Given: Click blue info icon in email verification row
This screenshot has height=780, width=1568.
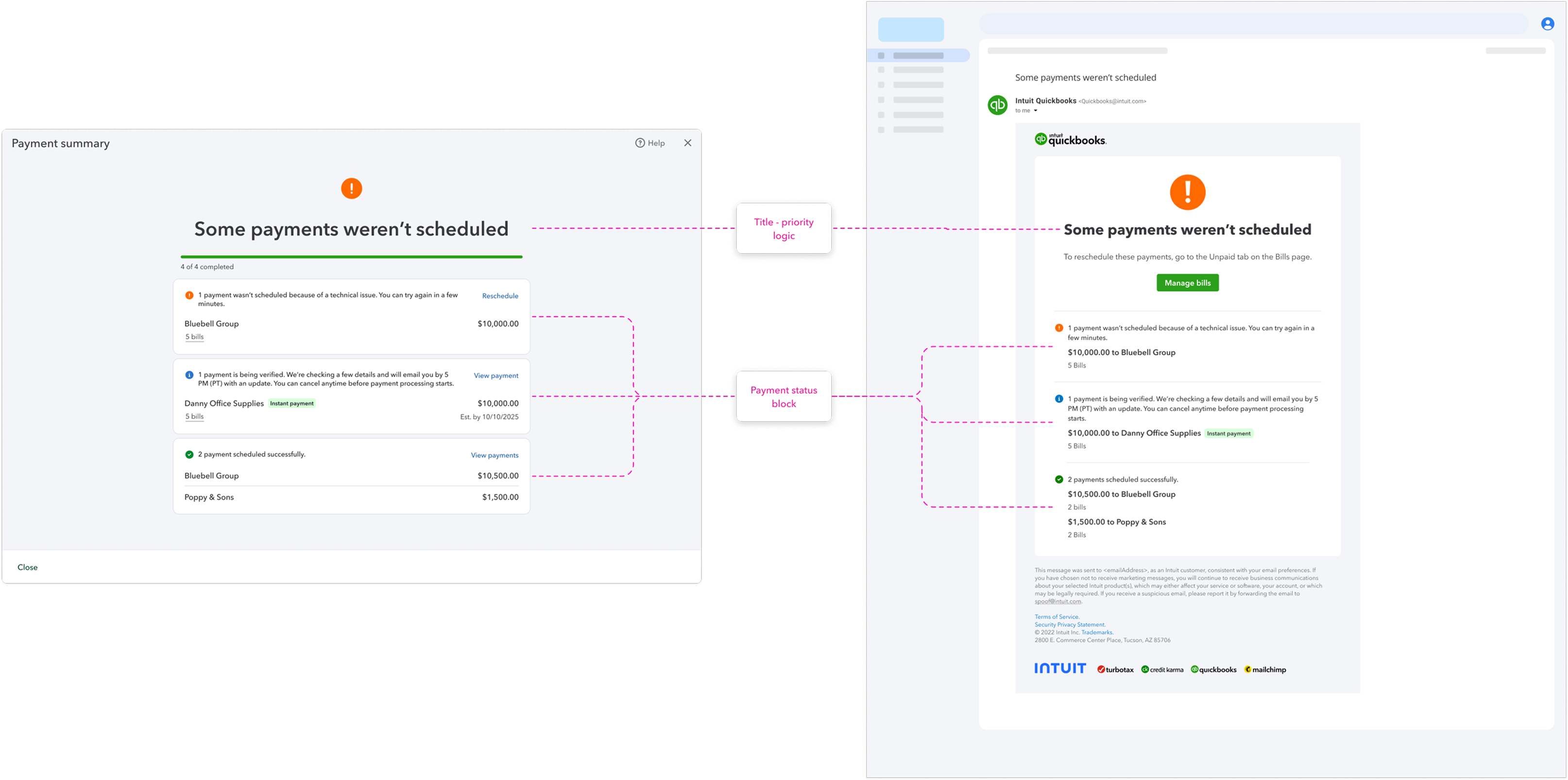Looking at the screenshot, I should 1059,399.
